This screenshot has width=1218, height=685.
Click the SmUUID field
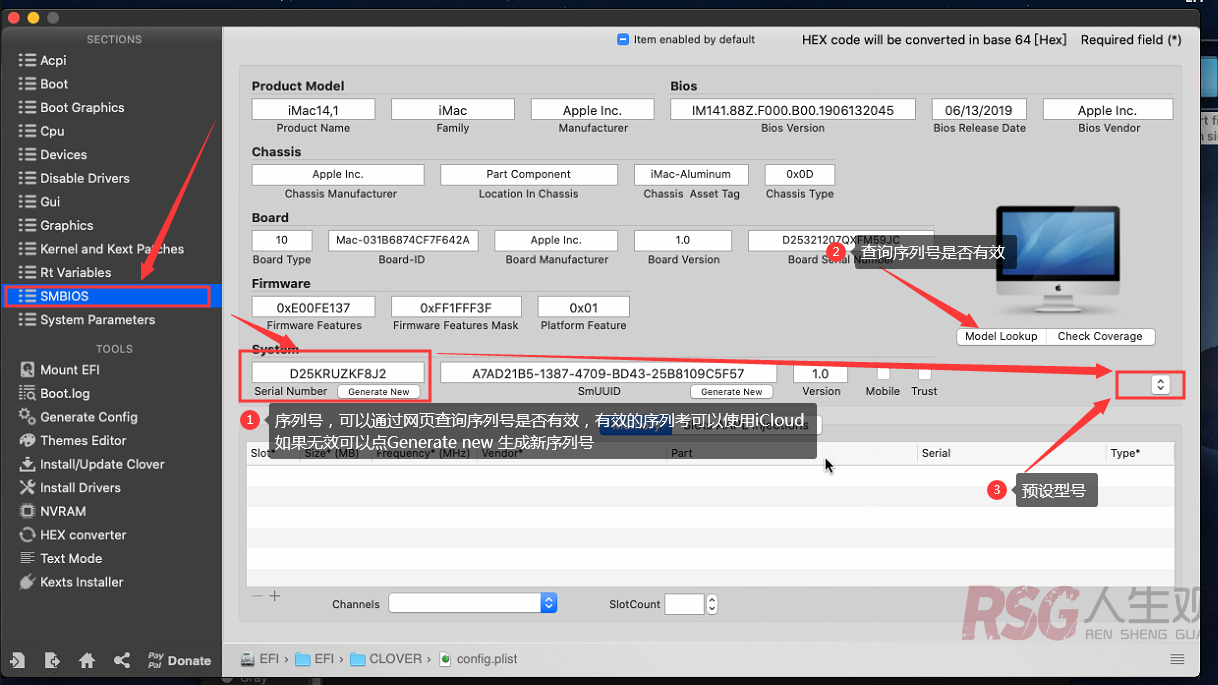point(608,373)
